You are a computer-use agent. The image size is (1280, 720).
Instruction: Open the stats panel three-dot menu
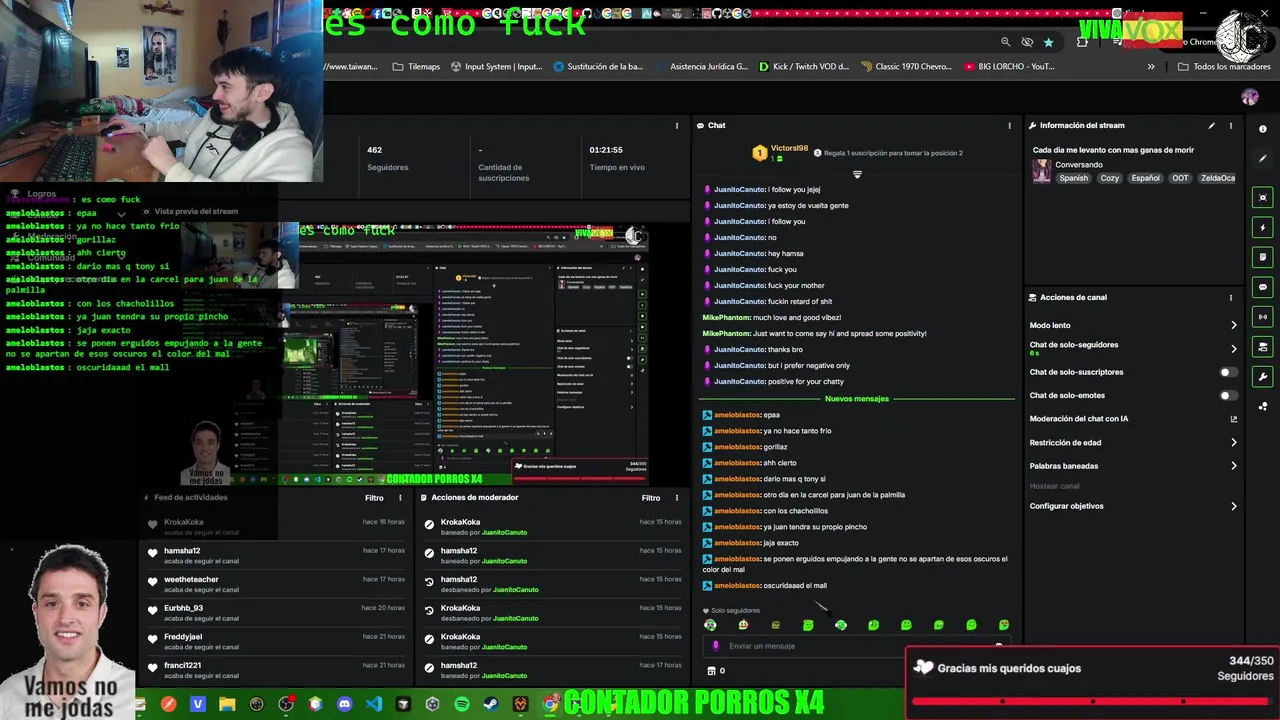click(x=677, y=125)
